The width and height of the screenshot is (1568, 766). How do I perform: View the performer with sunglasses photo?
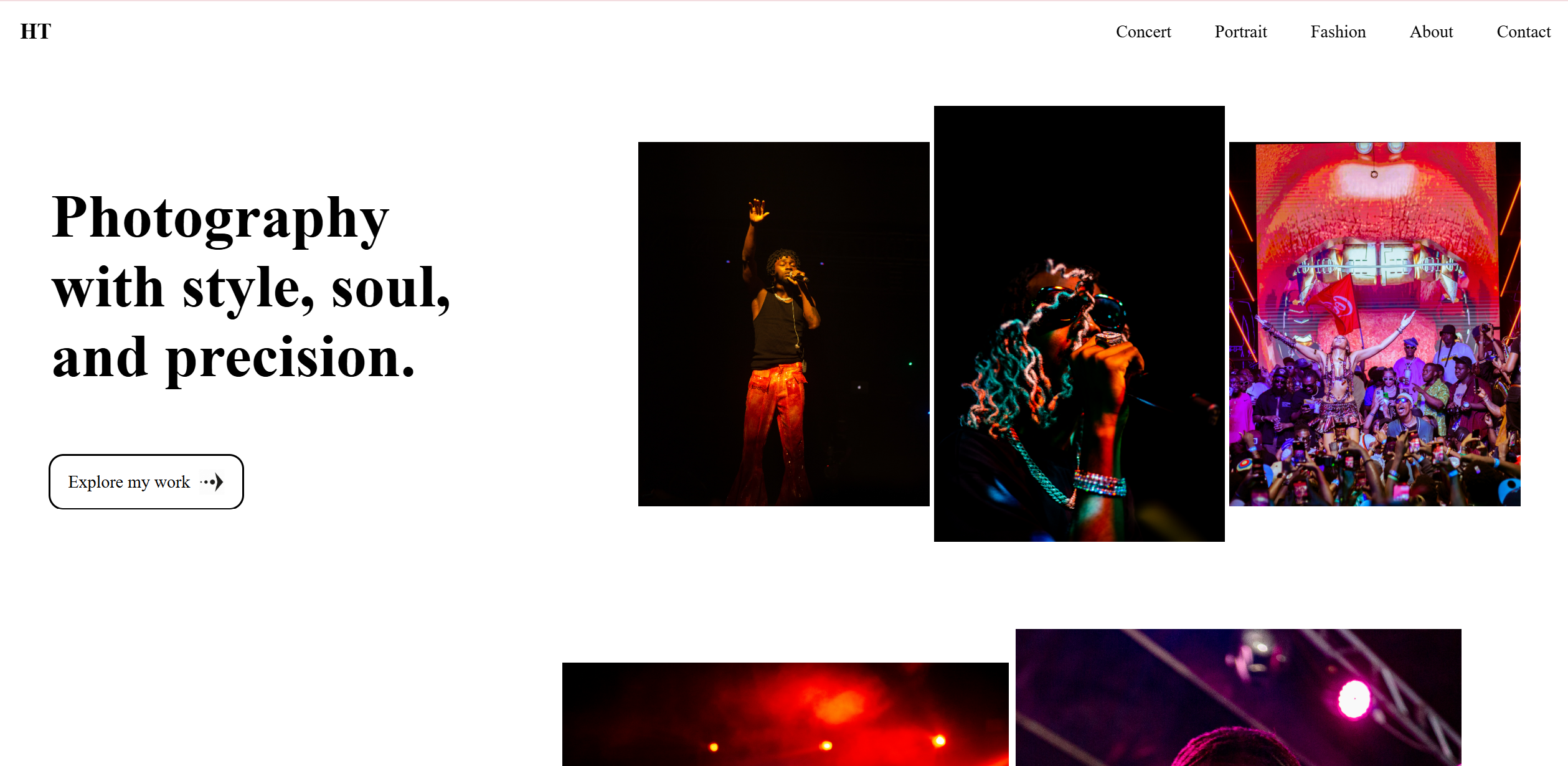point(1079,324)
